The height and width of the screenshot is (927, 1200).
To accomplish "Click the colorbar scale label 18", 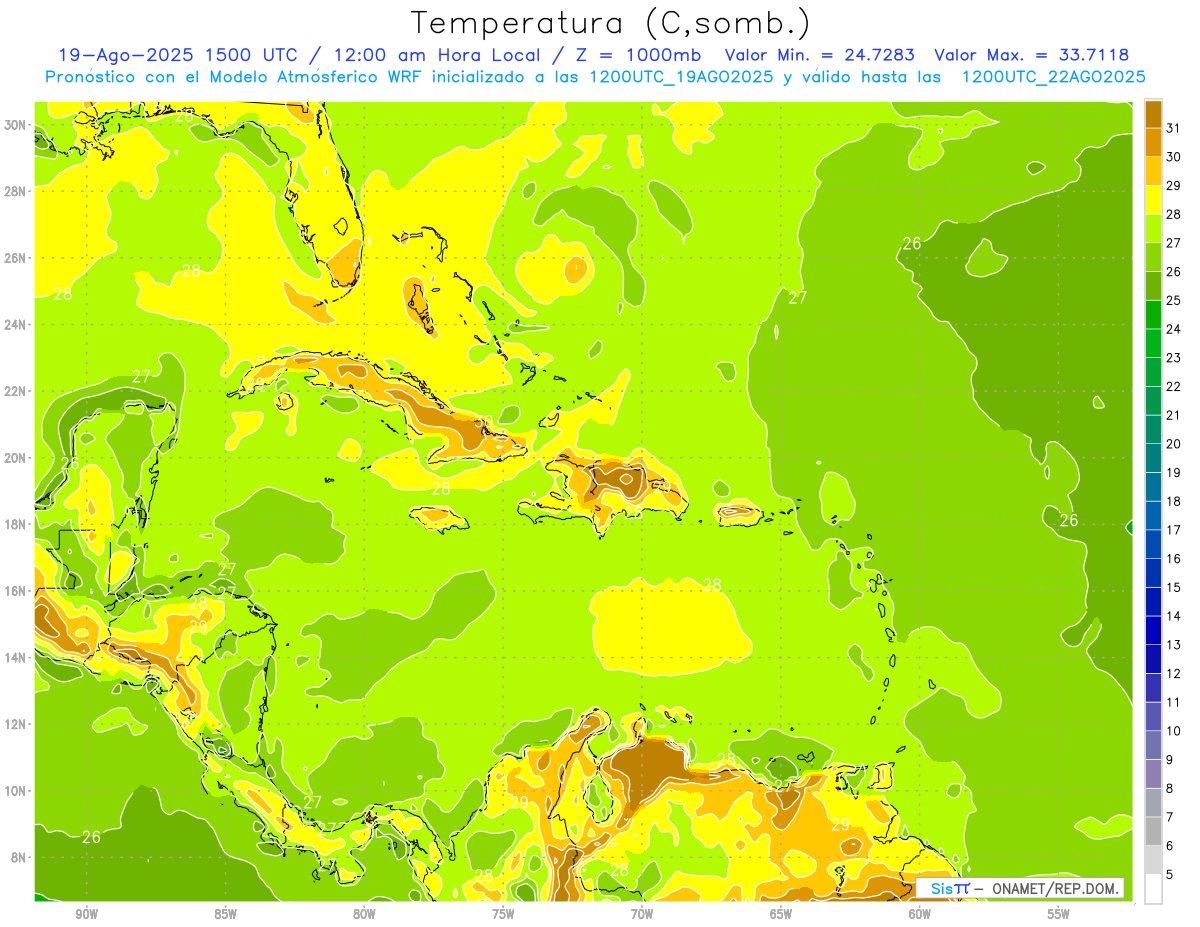I will pyautogui.click(x=1174, y=501).
